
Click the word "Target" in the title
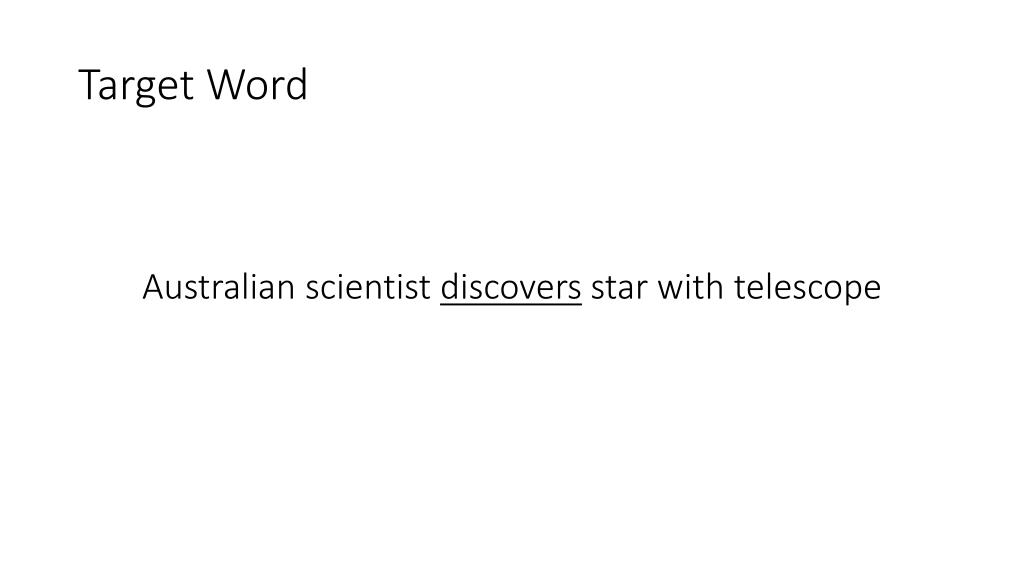[136, 85]
